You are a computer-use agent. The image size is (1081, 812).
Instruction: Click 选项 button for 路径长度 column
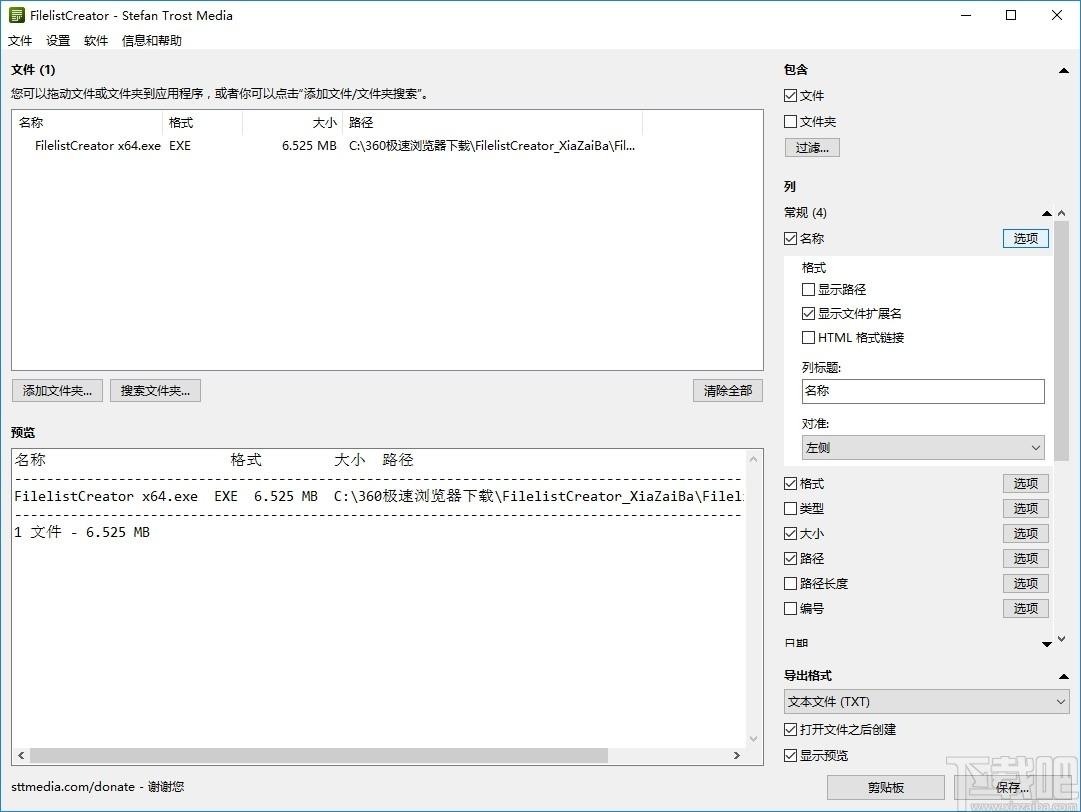(x=1025, y=584)
